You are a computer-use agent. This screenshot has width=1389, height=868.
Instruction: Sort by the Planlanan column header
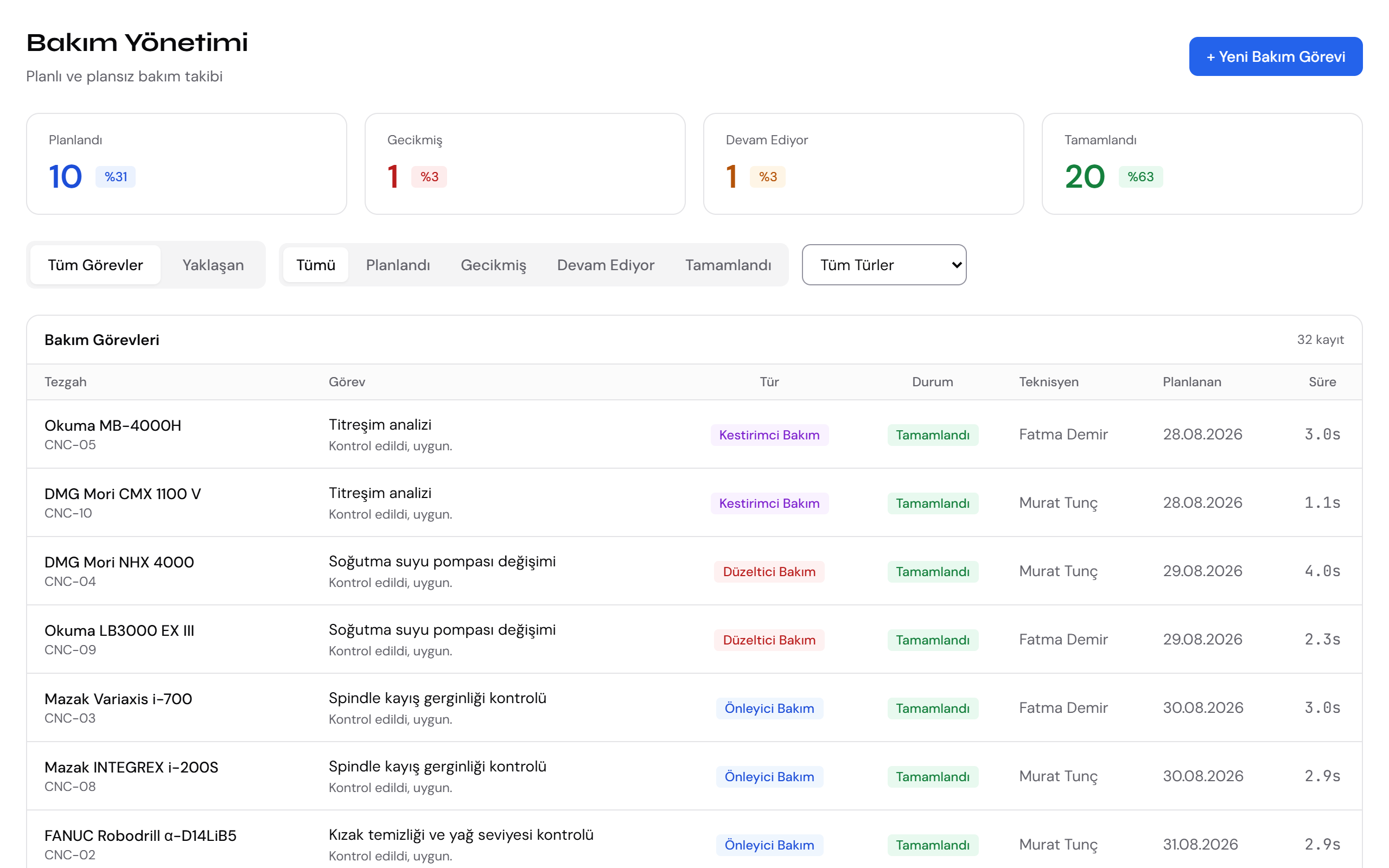1192,382
